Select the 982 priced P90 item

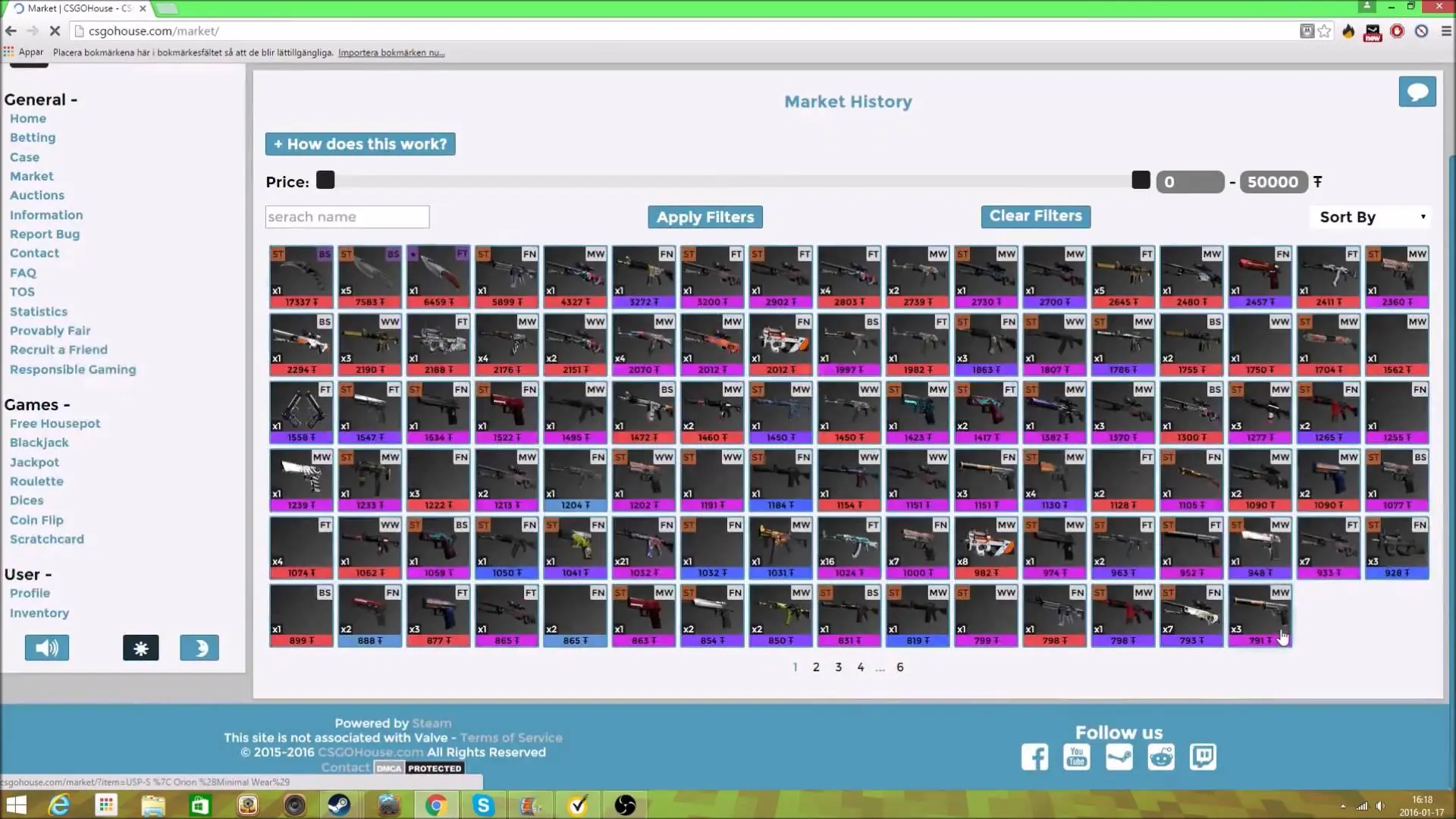click(986, 548)
